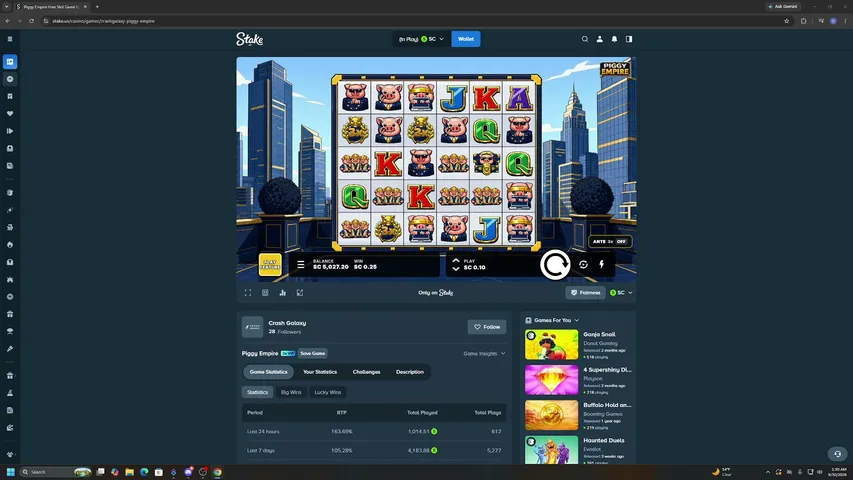Toggle the ANTE 2x switch on

coord(610,241)
